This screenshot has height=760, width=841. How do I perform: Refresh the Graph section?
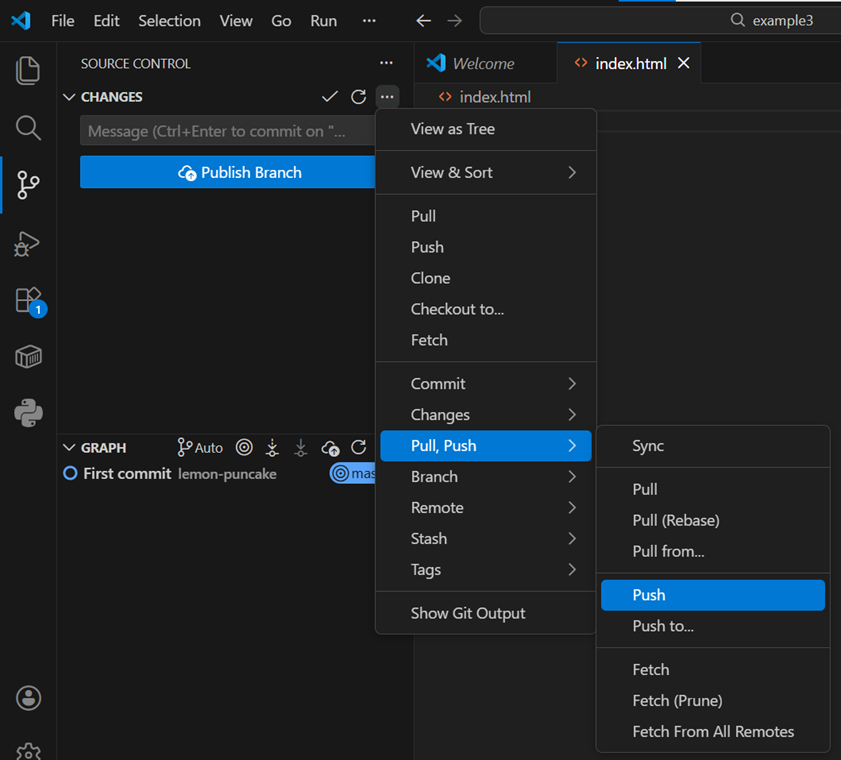(x=358, y=448)
